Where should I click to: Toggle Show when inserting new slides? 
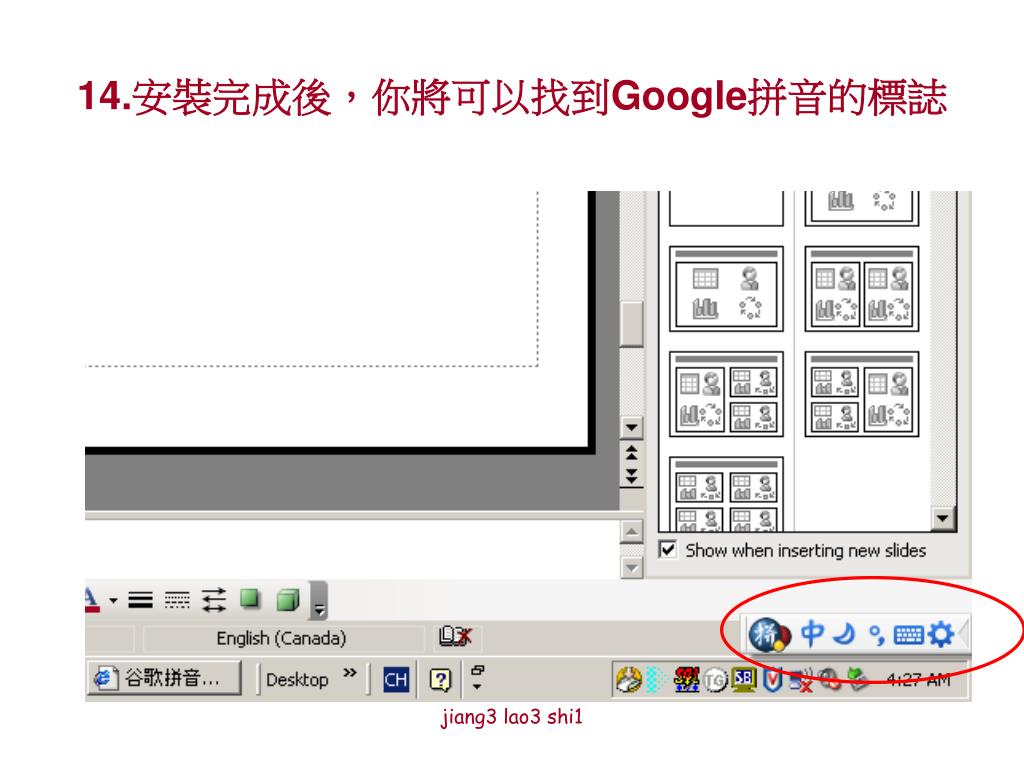(x=667, y=550)
